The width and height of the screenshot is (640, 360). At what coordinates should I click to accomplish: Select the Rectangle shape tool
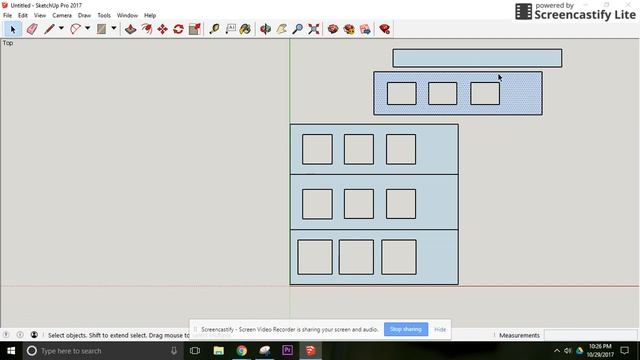point(101,29)
